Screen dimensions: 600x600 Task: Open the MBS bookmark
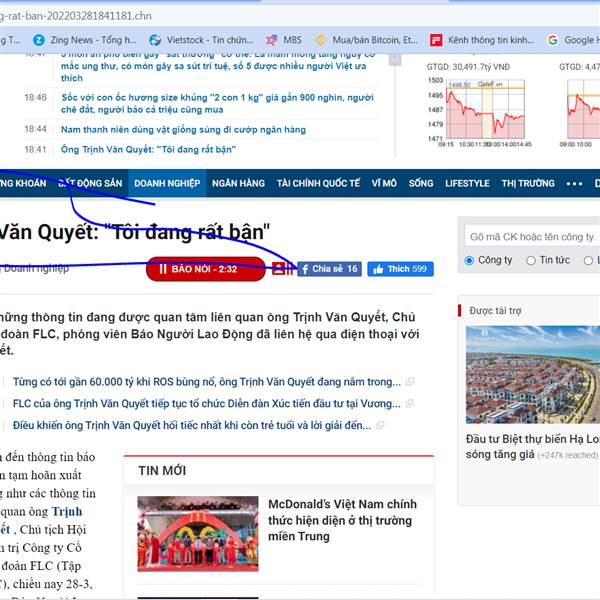point(284,40)
